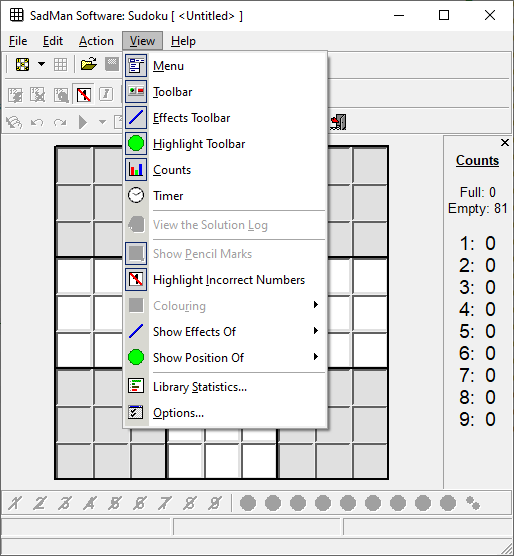514x556 pixels.
Task: Toggle the Effects Toolbar menu item
Action: [225, 118]
